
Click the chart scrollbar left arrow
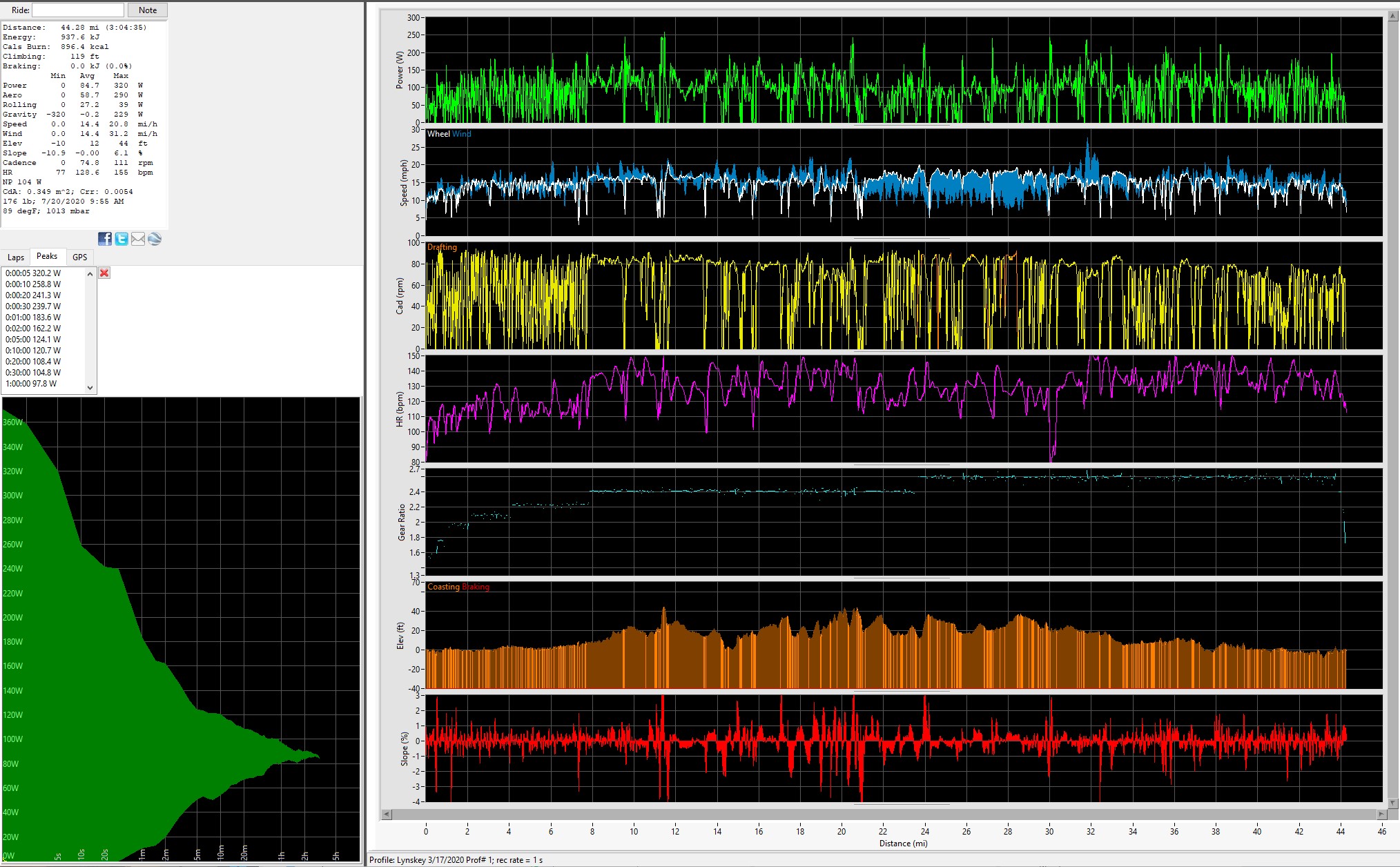387,814
